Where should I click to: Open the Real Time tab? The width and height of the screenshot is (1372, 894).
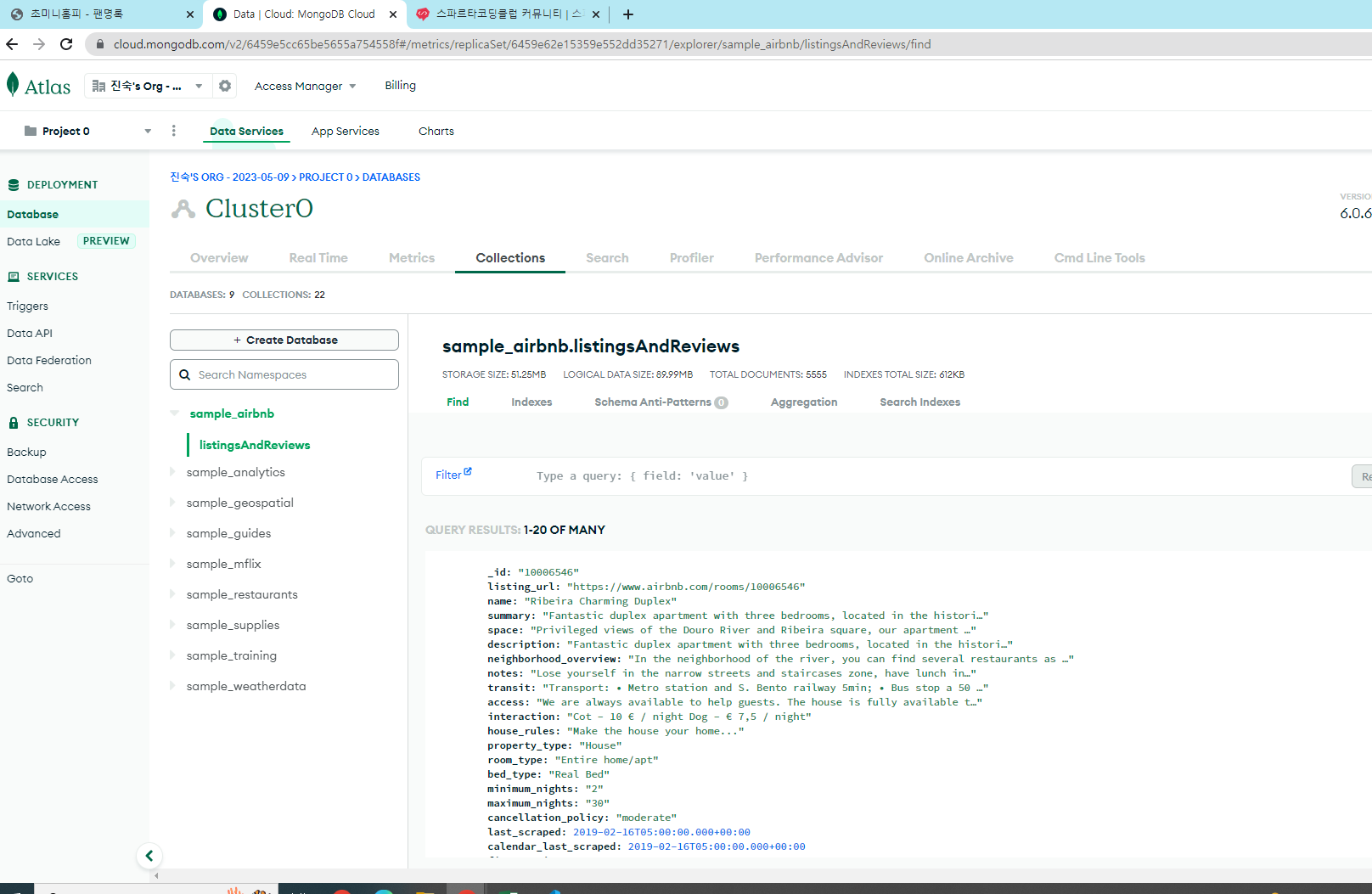point(318,257)
